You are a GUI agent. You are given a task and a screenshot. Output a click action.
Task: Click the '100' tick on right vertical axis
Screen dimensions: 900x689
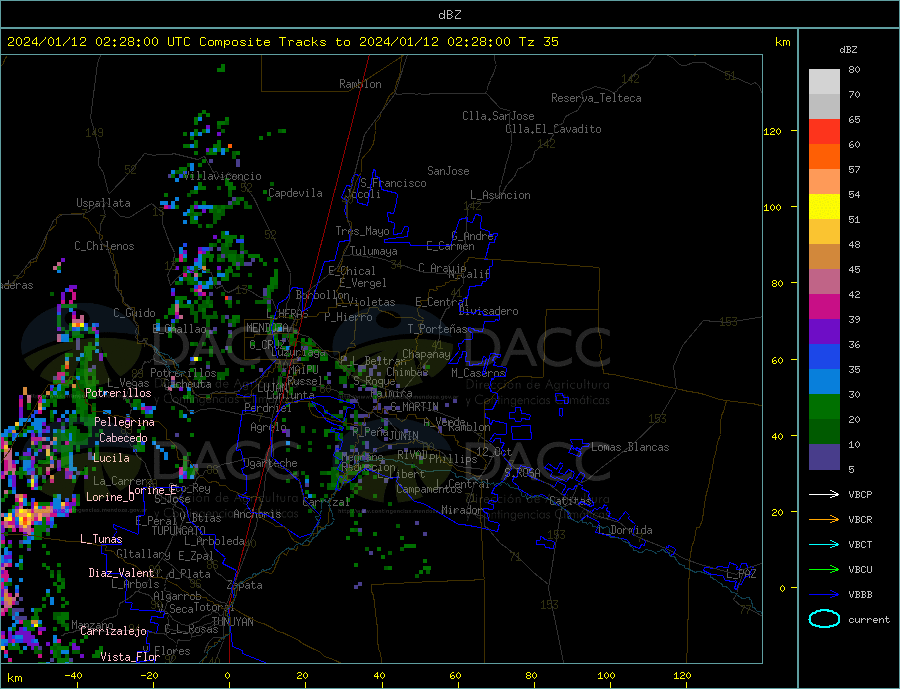(x=773, y=207)
